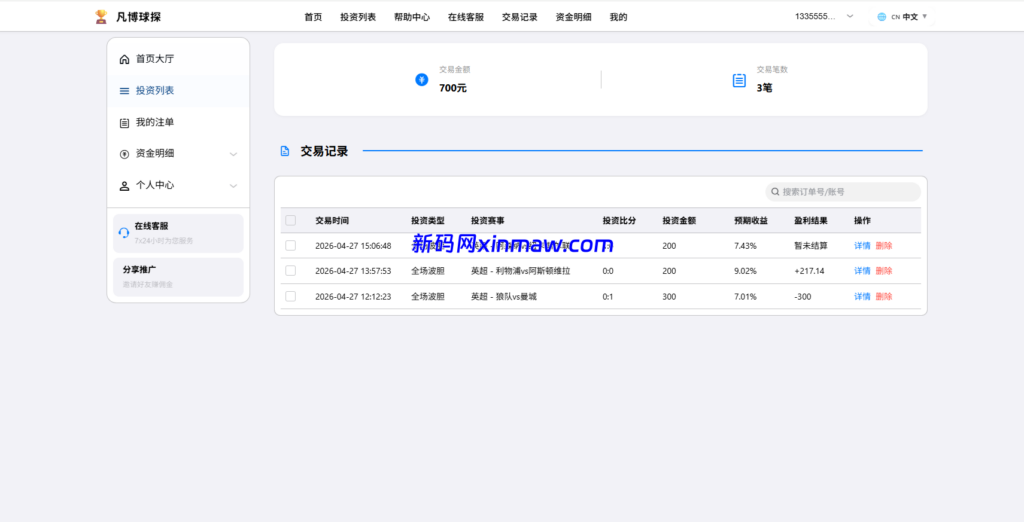Click the blue yuan icon beside 交易金额
The width and height of the screenshot is (1024, 522).
(422, 80)
